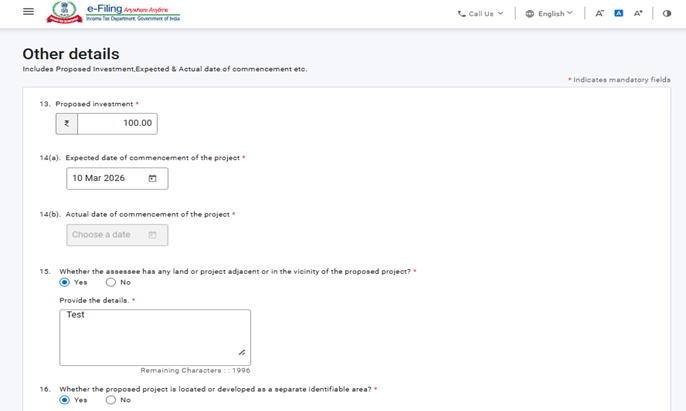Open calendar picker for expected commencement date

[x=153, y=178]
